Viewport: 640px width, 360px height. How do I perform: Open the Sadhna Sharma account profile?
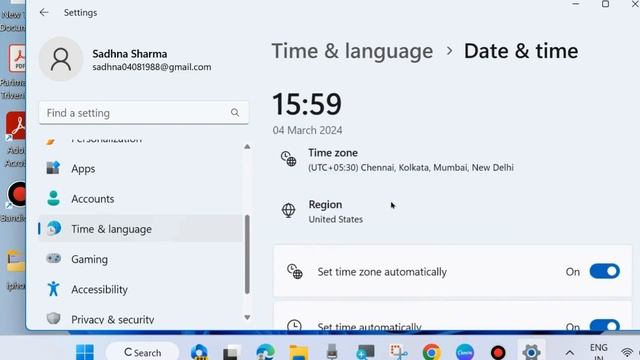pyautogui.click(x=125, y=60)
